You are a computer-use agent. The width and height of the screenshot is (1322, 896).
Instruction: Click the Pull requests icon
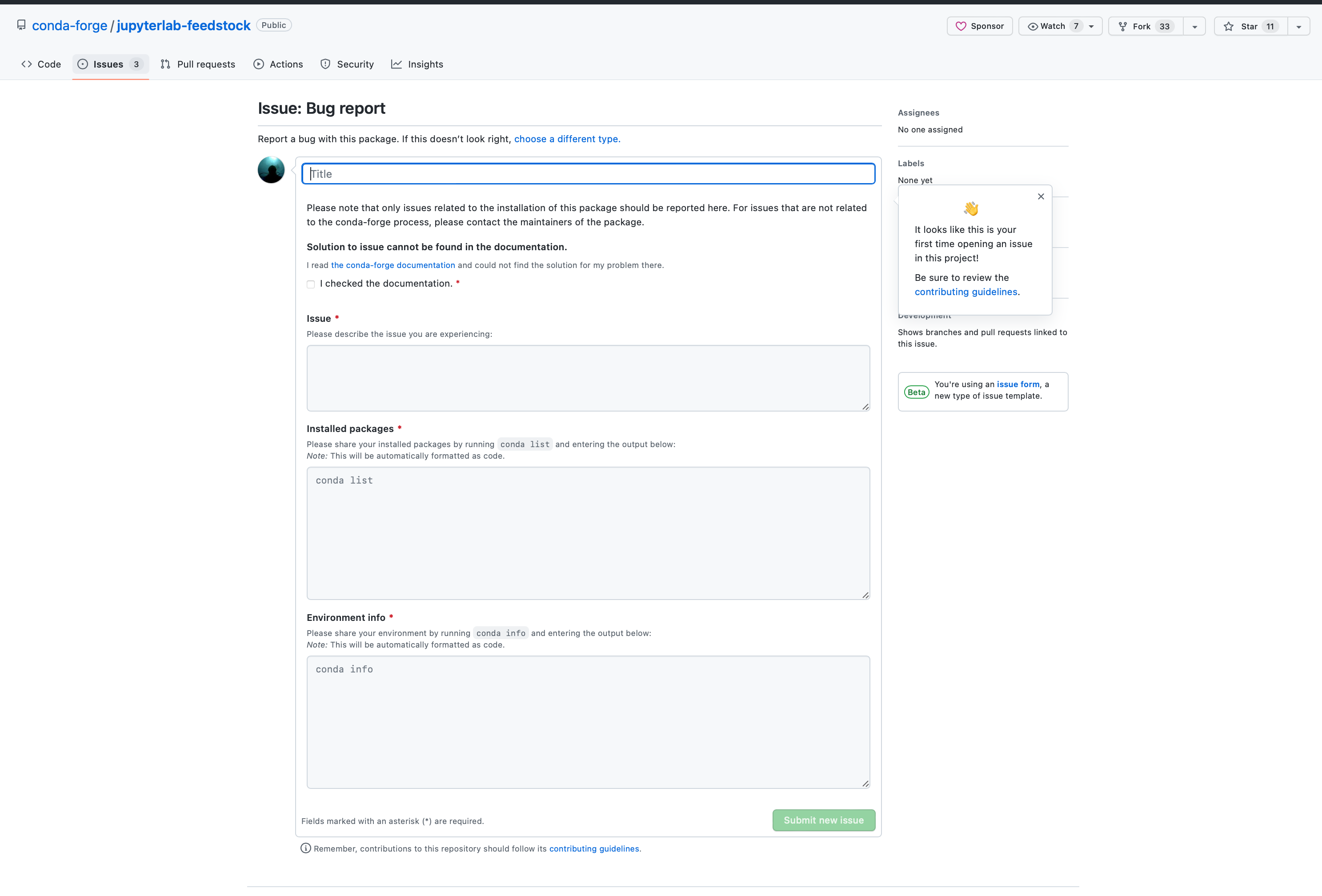[165, 64]
